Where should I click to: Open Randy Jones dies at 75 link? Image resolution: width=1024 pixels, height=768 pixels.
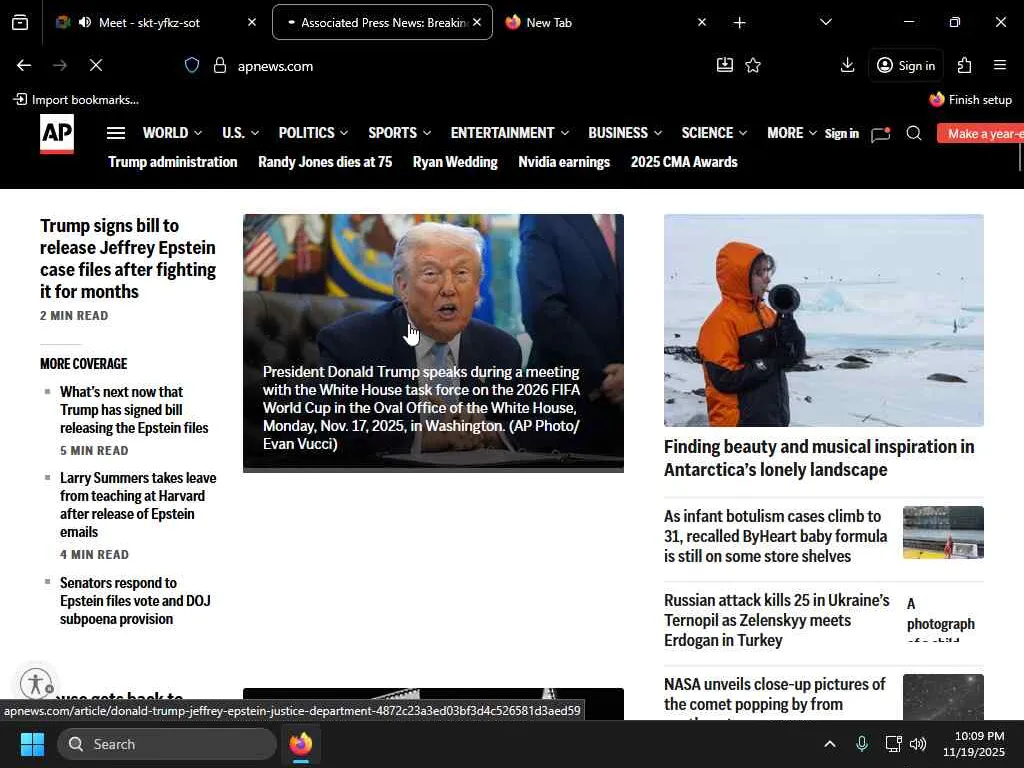[325, 162]
